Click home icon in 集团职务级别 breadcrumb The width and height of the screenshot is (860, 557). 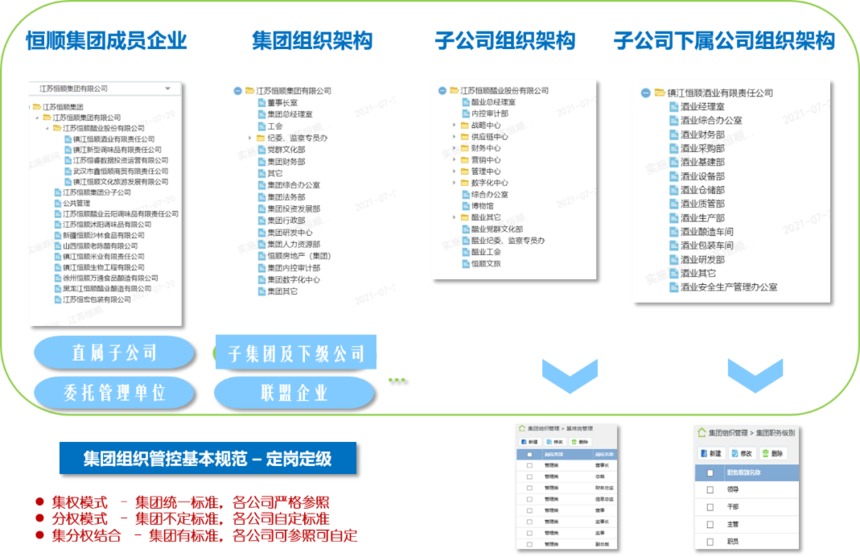click(x=701, y=433)
